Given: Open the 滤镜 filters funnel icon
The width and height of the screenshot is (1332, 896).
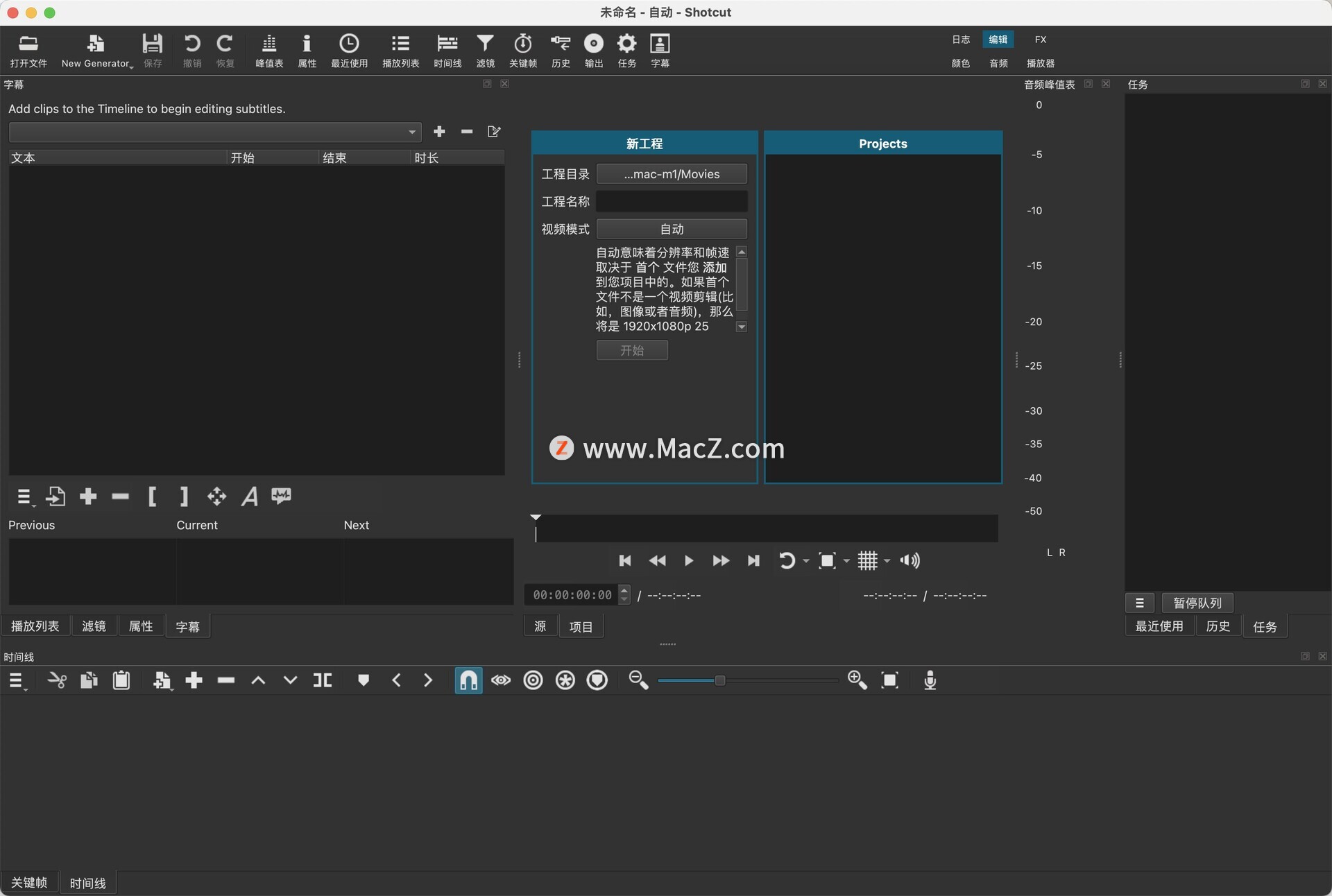Looking at the screenshot, I should click(485, 51).
